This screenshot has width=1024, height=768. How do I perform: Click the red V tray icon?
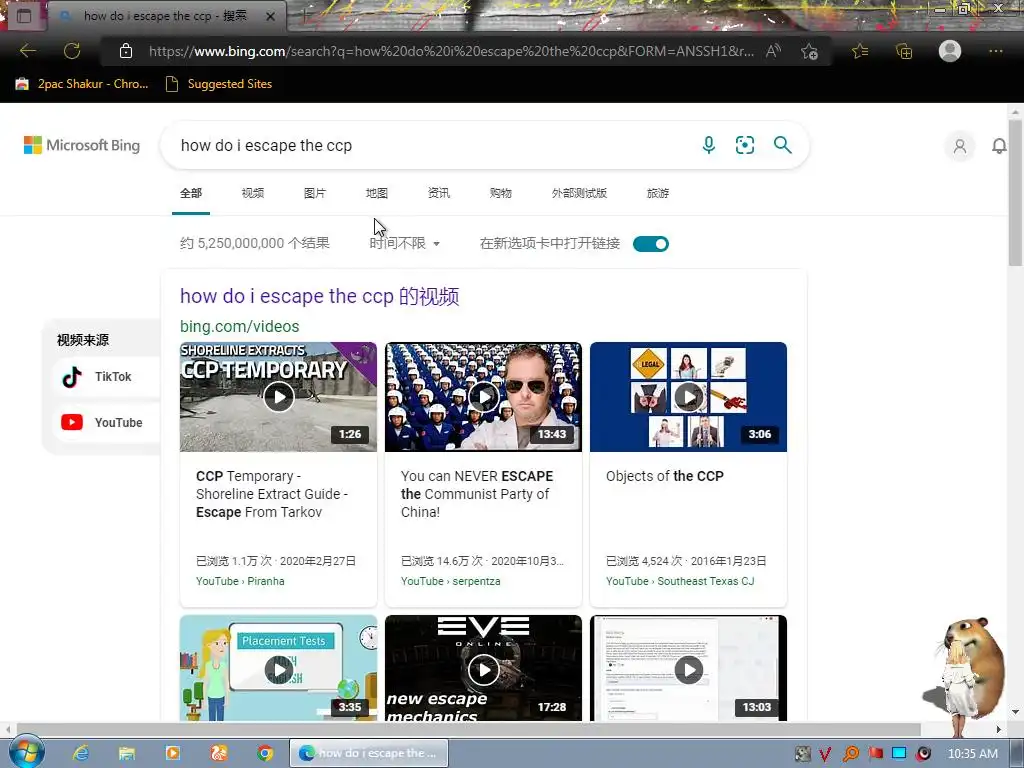tap(825, 754)
